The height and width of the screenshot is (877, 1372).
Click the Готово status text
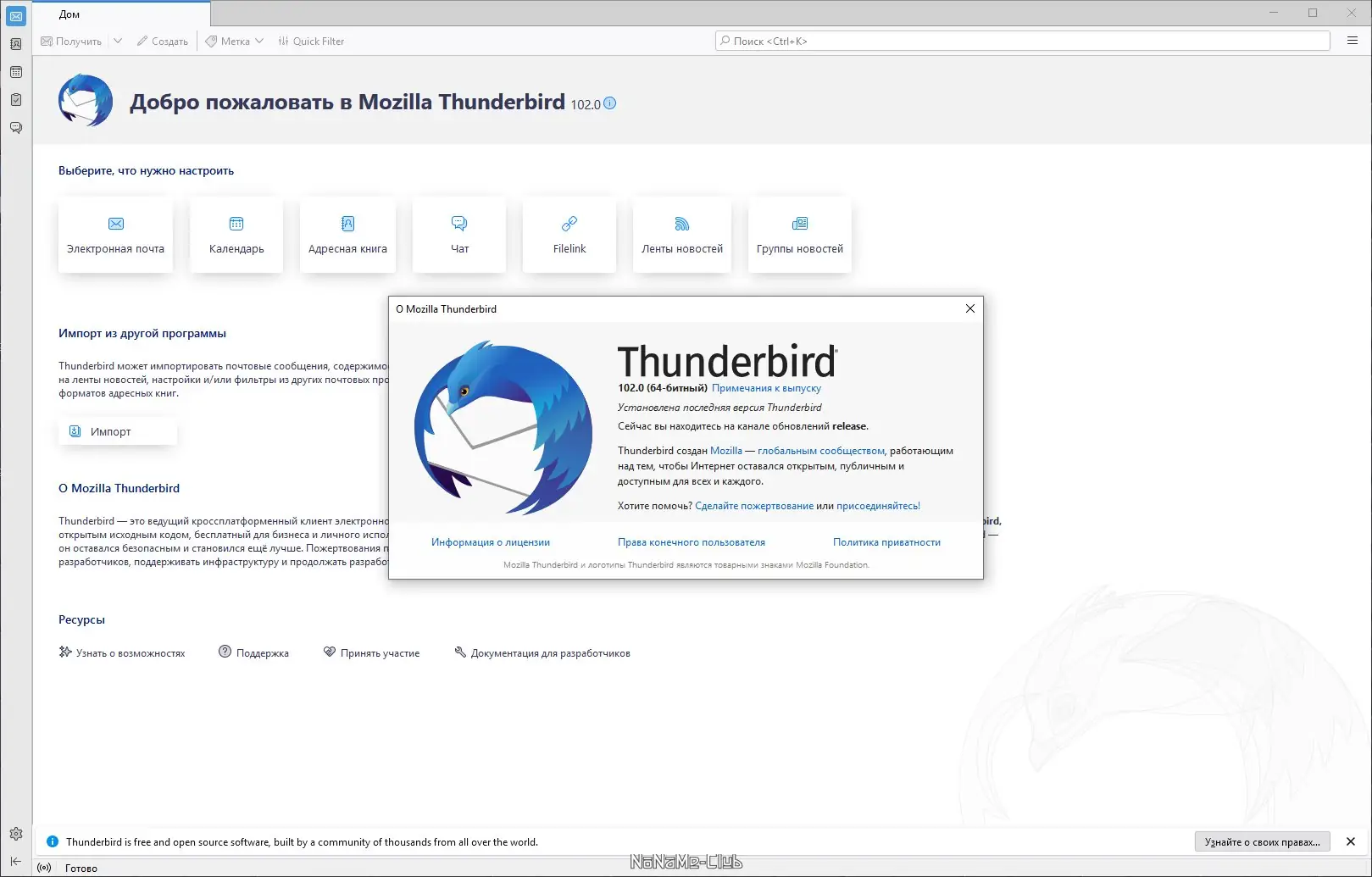click(x=81, y=868)
